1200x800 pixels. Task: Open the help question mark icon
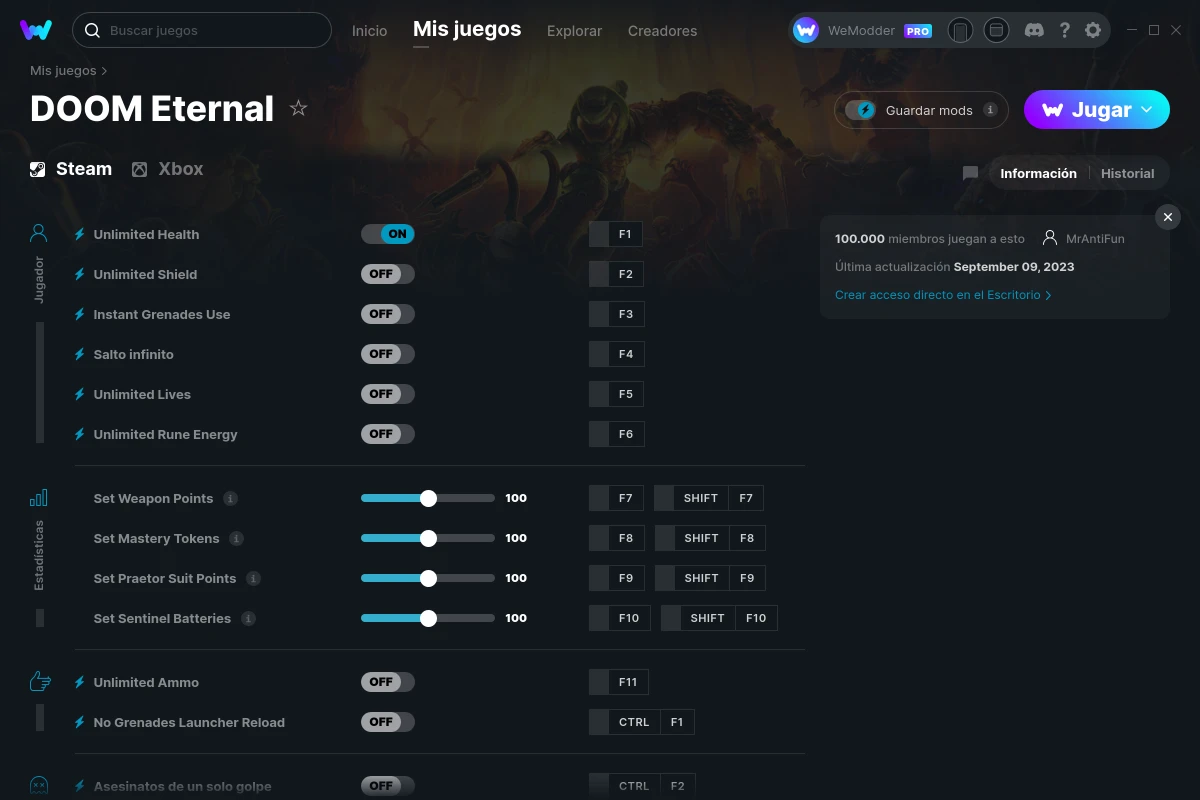click(x=1064, y=30)
